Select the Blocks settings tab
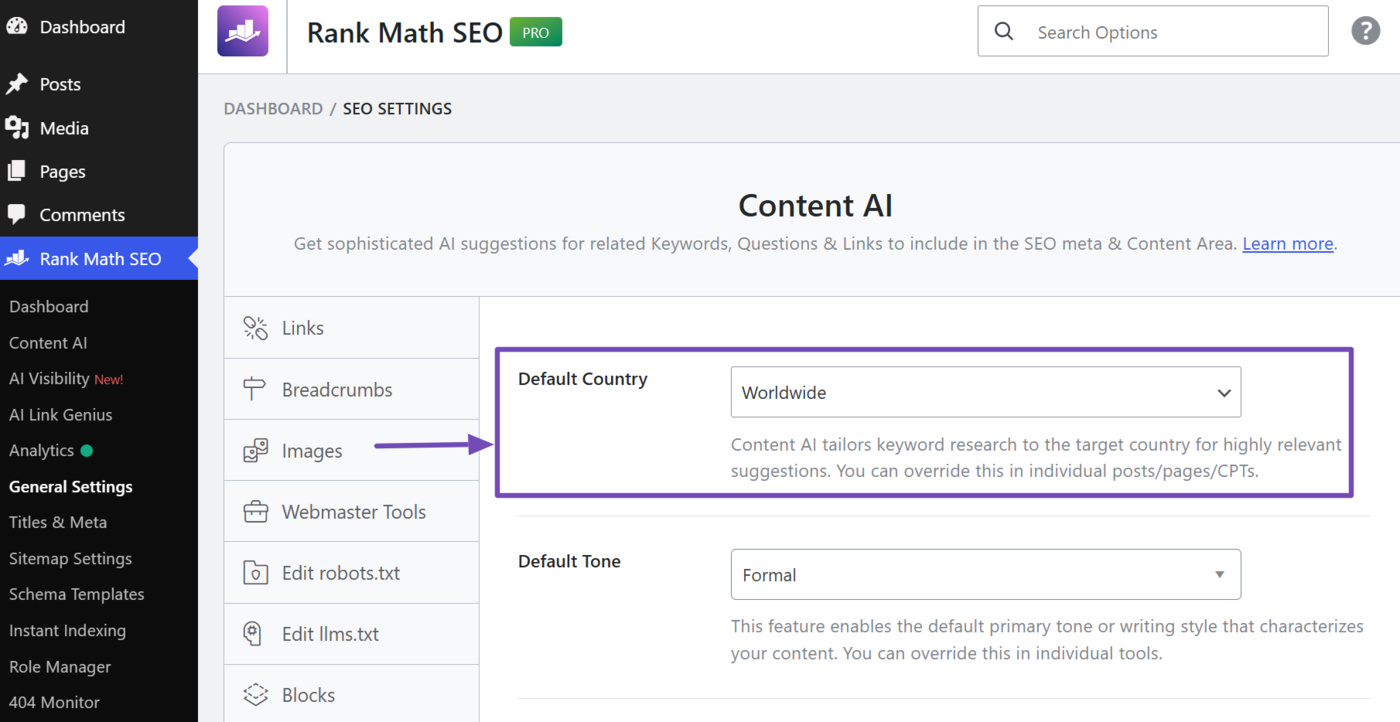This screenshot has width=1400, height=722. (352, 695)
